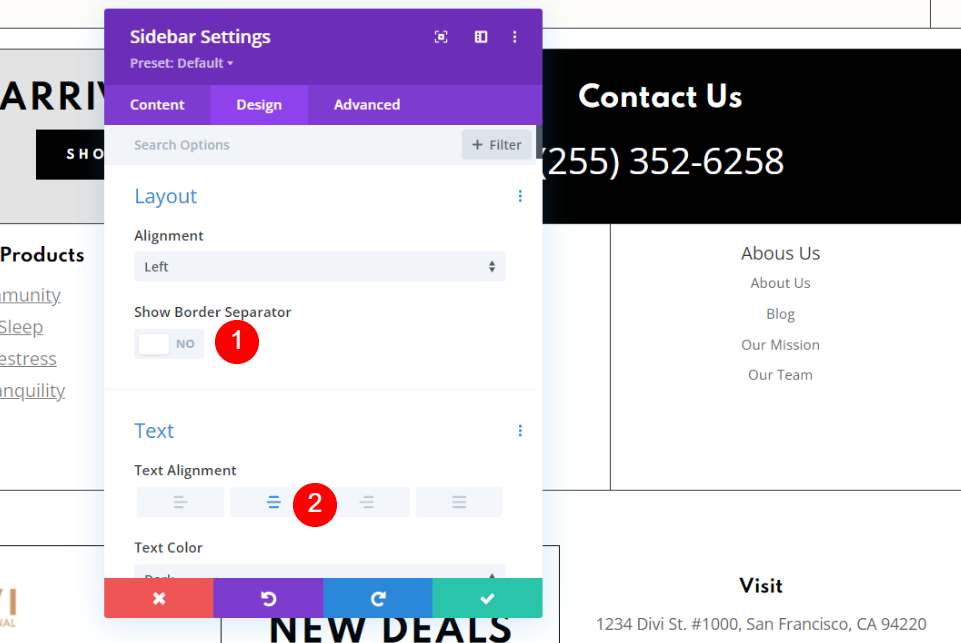Open the Text section options menu
Screen dimensions: 961x643
520,431
